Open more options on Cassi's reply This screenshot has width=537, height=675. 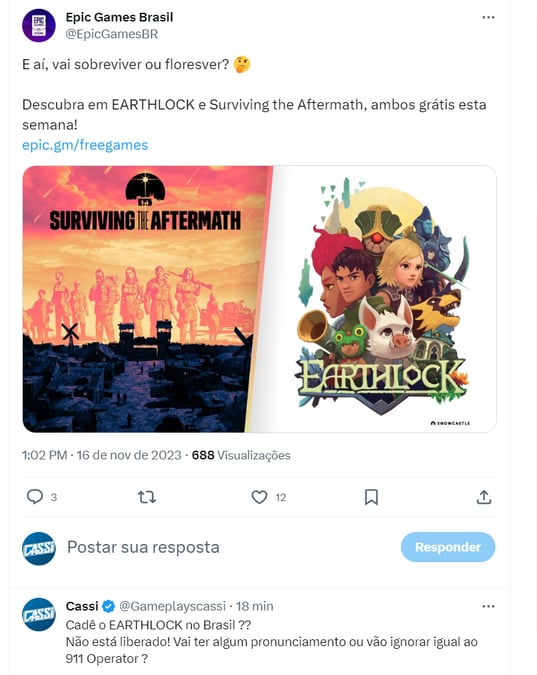[488, 606]
